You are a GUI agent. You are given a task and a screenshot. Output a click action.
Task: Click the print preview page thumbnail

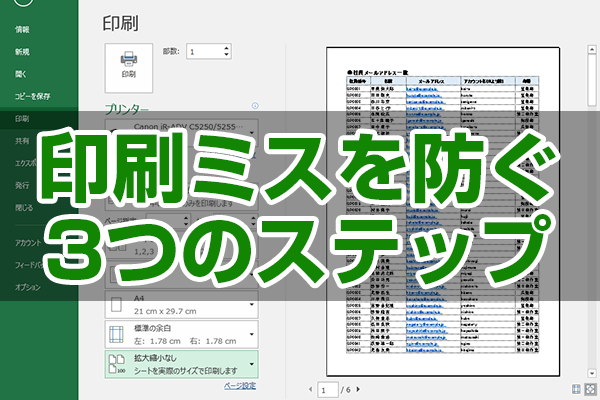[x=443, y=212]
